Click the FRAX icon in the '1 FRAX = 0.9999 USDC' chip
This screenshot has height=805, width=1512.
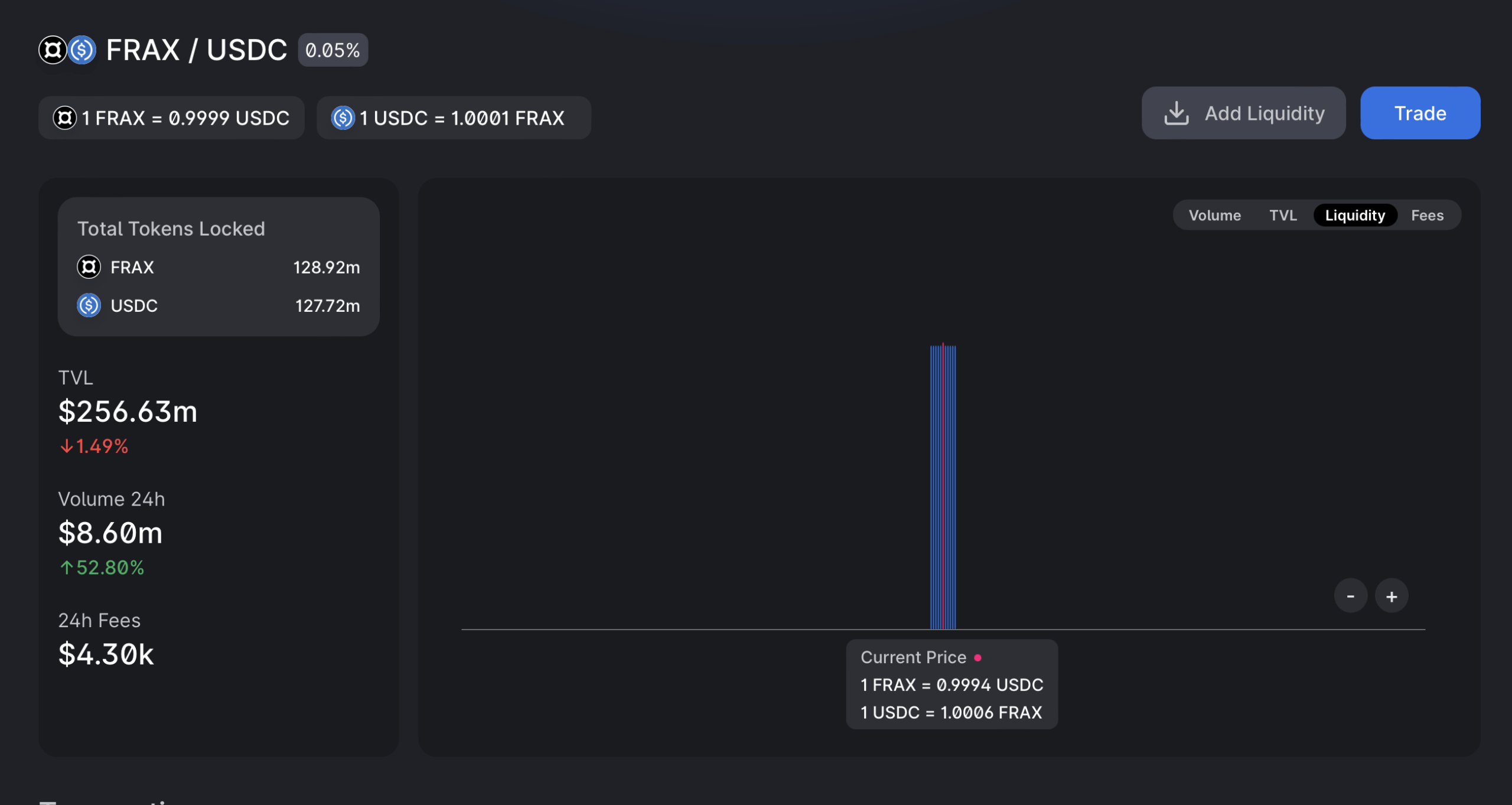click(x=65, y=118)
